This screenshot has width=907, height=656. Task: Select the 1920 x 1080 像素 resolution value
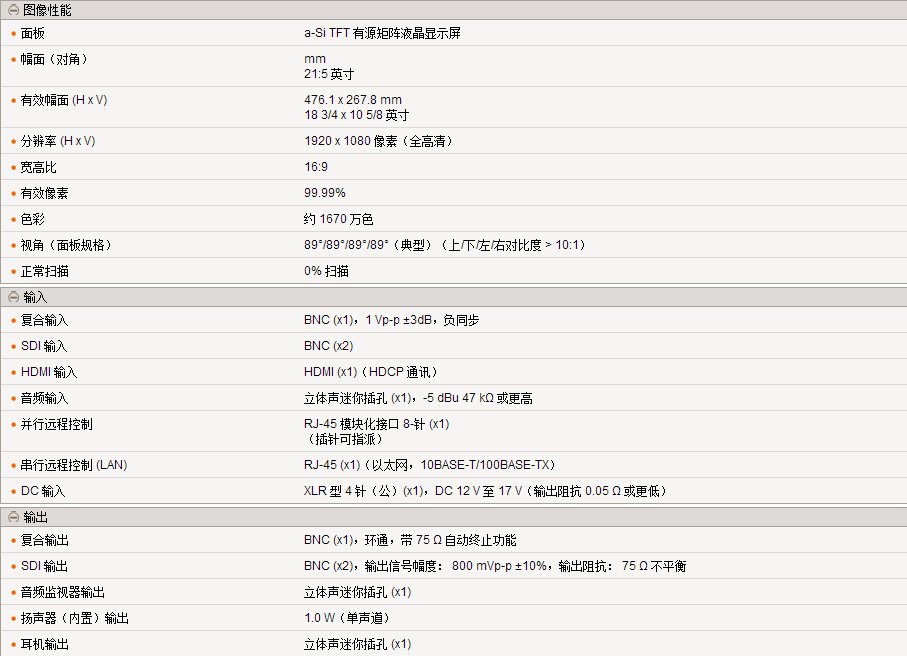(x=378, y=141)
